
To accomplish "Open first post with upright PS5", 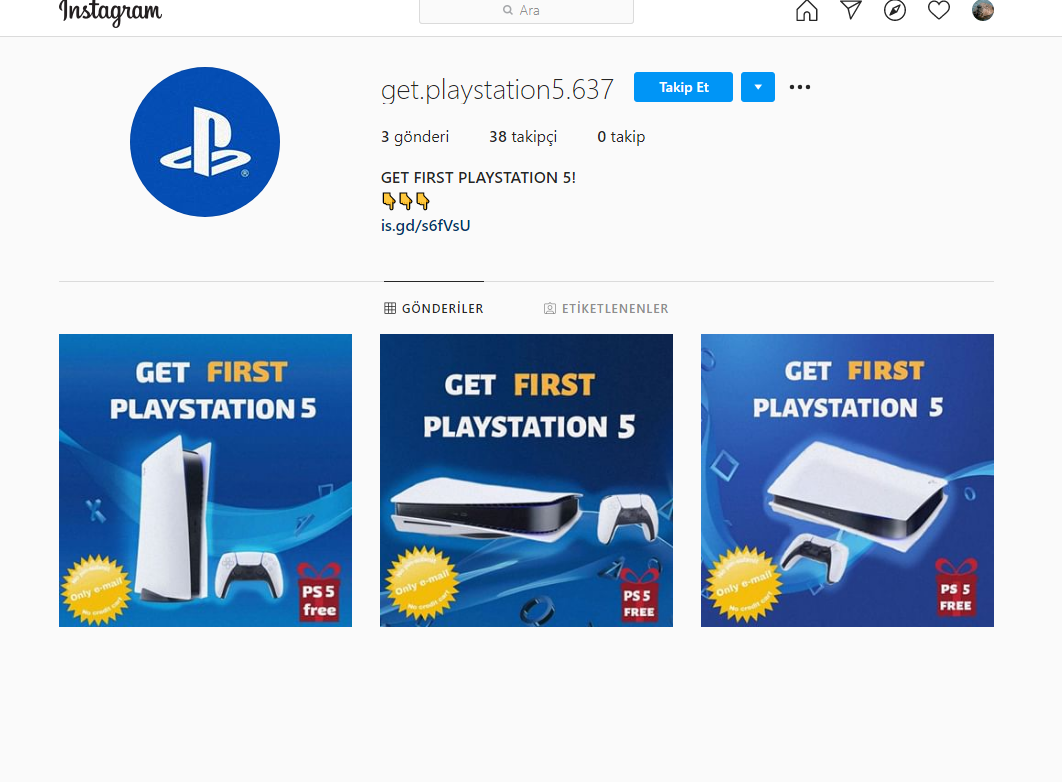I will [x=205, y=480].
